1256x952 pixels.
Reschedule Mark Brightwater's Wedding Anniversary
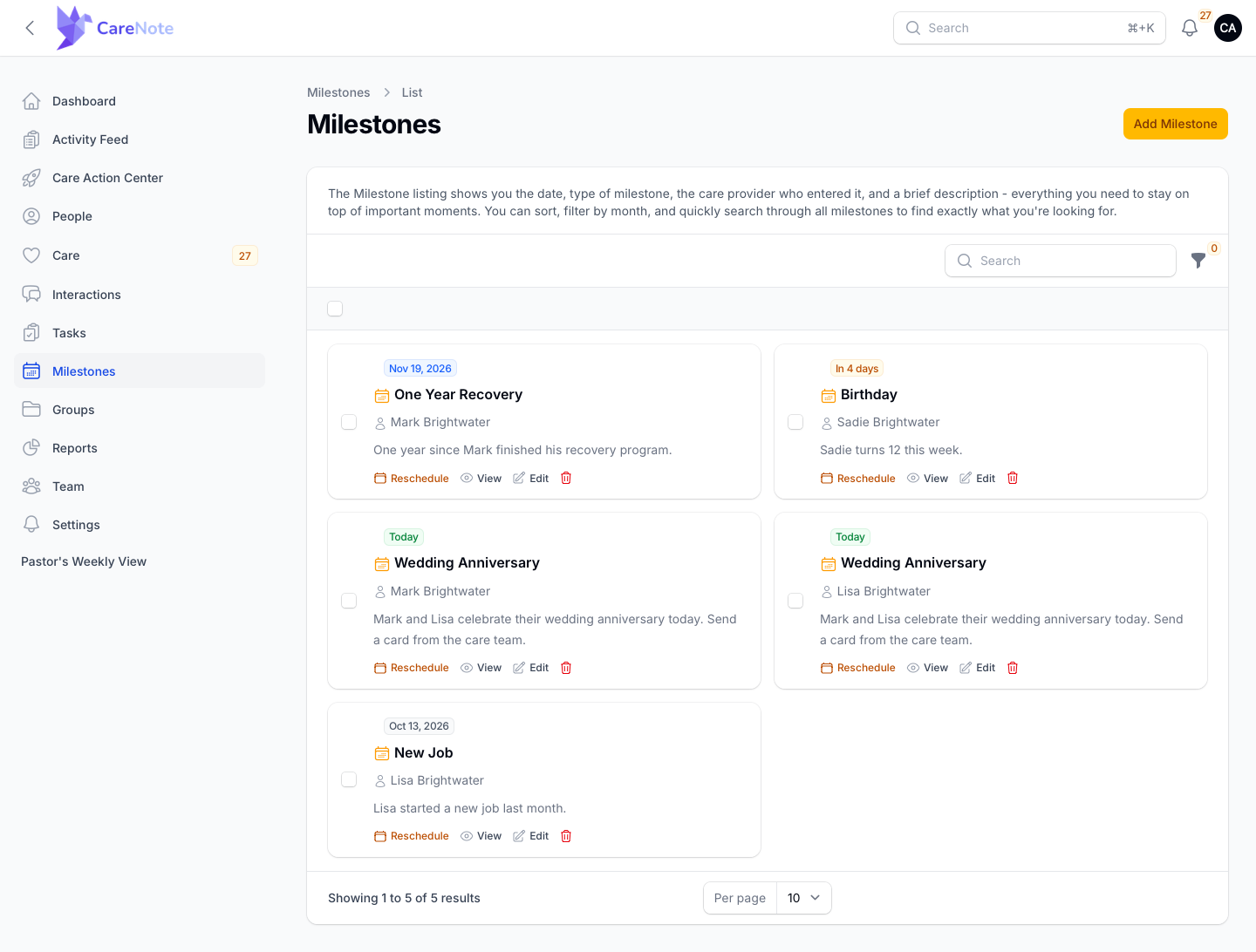[412, 668]
